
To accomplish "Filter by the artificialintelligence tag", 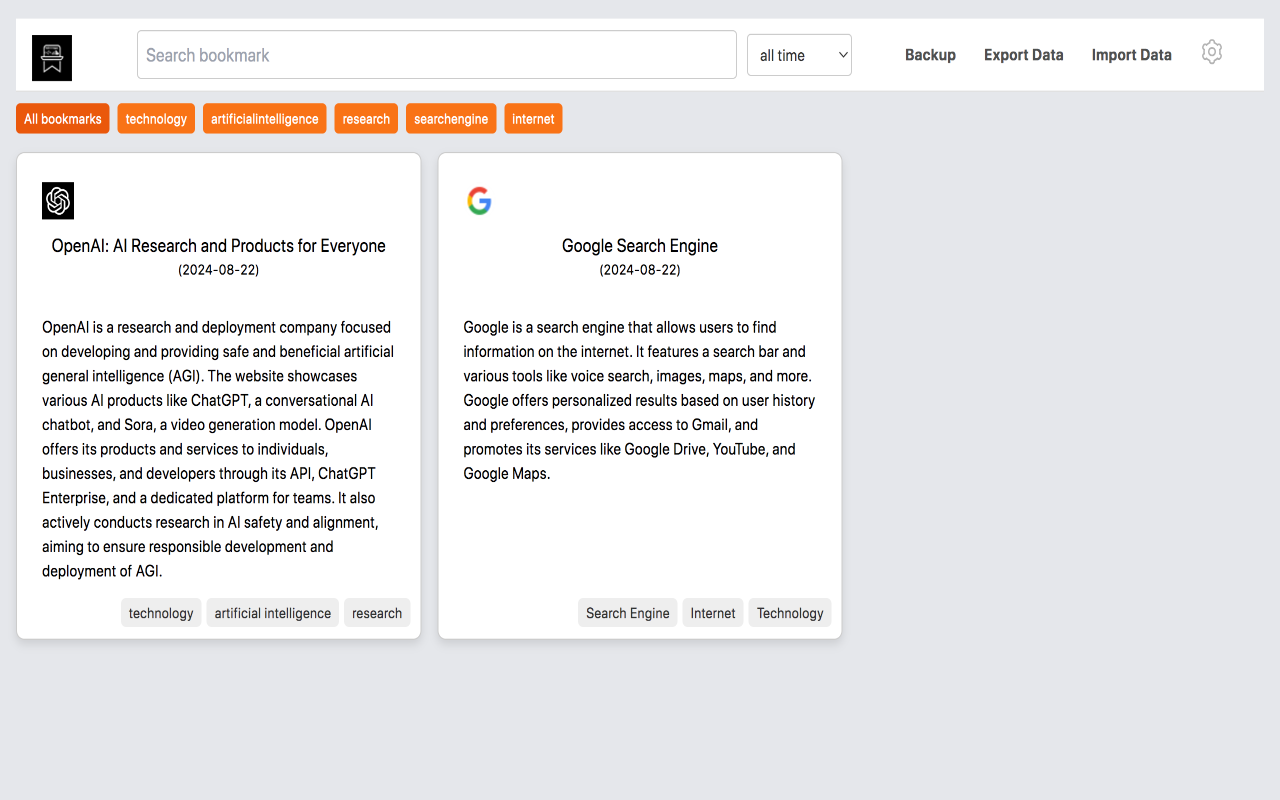I will tap(265, 119).
